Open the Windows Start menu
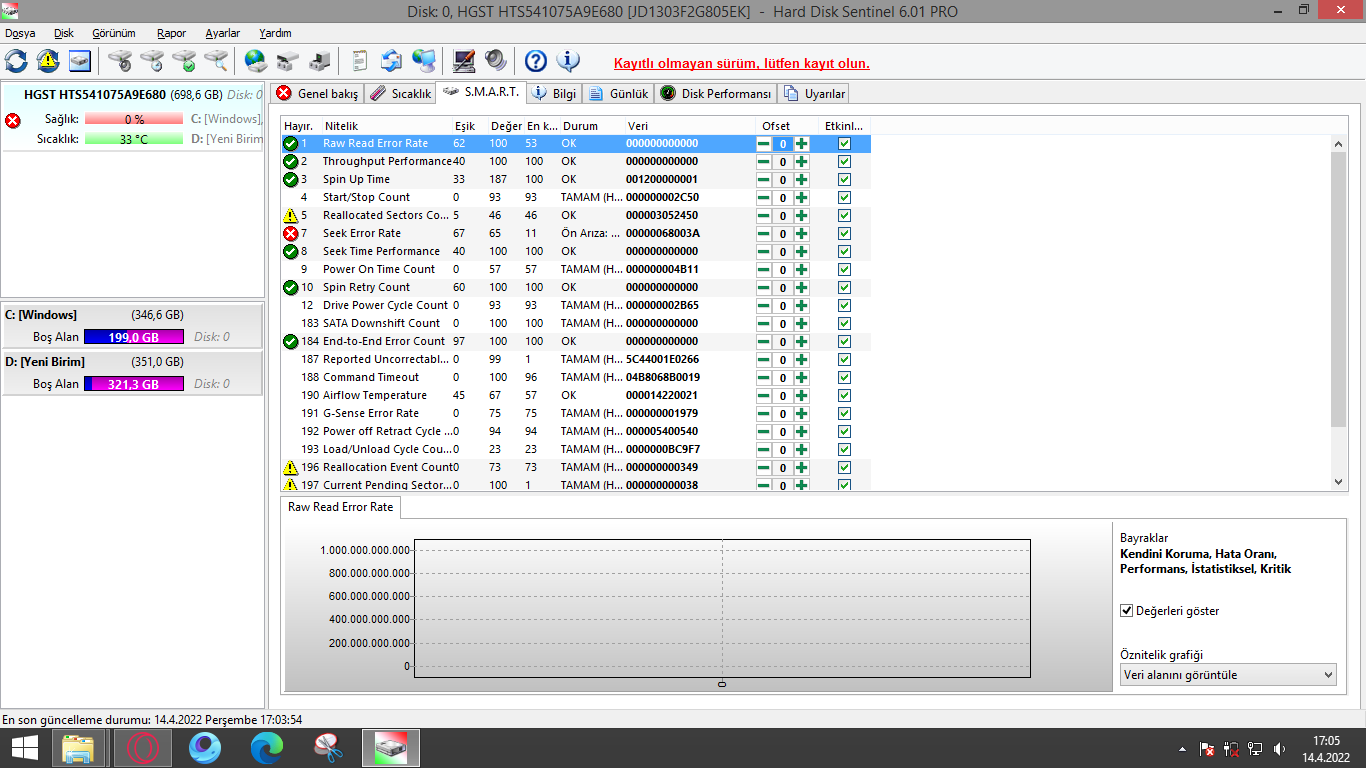 point(24,748)
